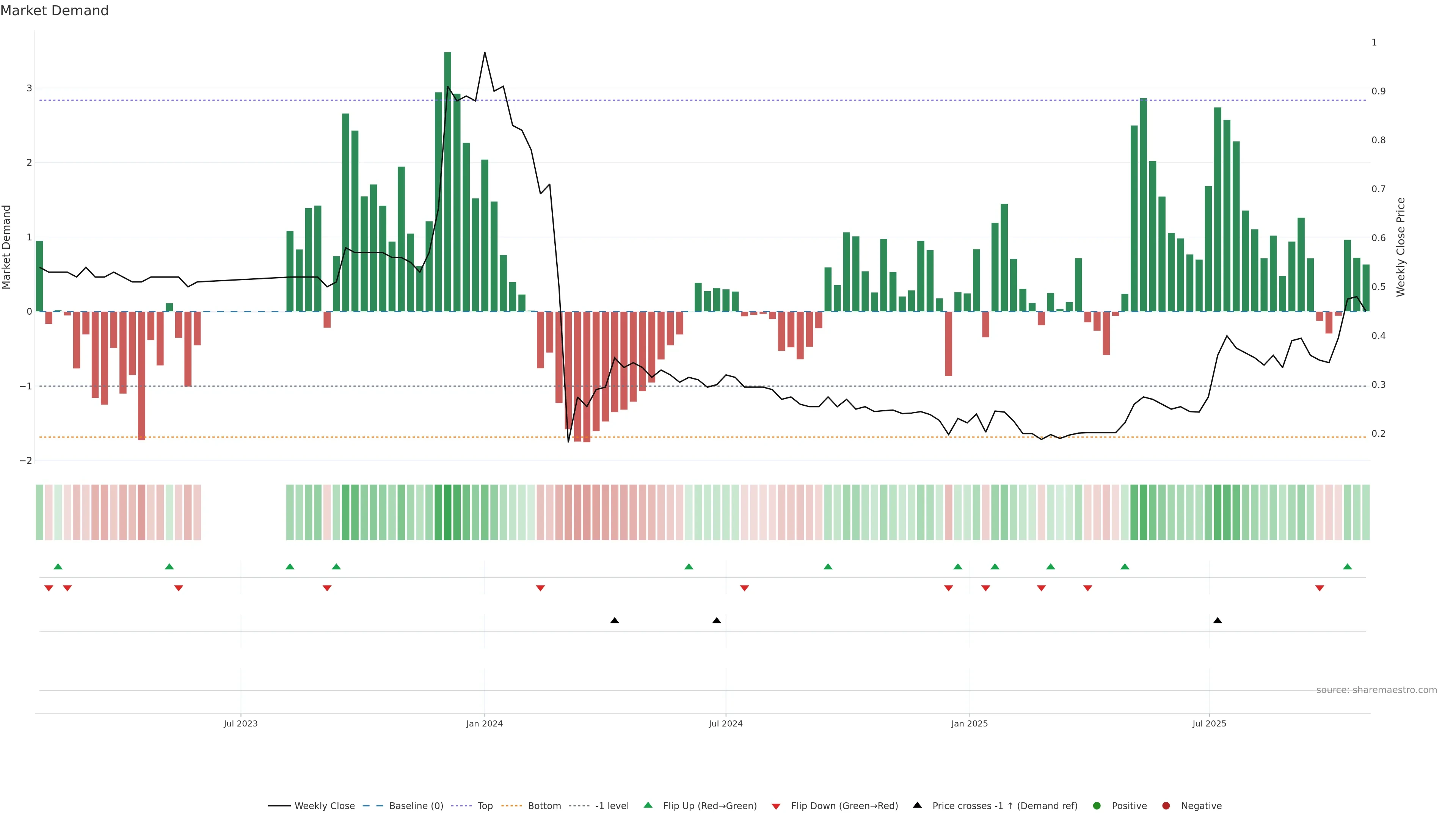This screenshot has height=819, width=1456.
Task: Click Price crosses -1 black triangle legend icon
Action: click(x=917, y=805)
